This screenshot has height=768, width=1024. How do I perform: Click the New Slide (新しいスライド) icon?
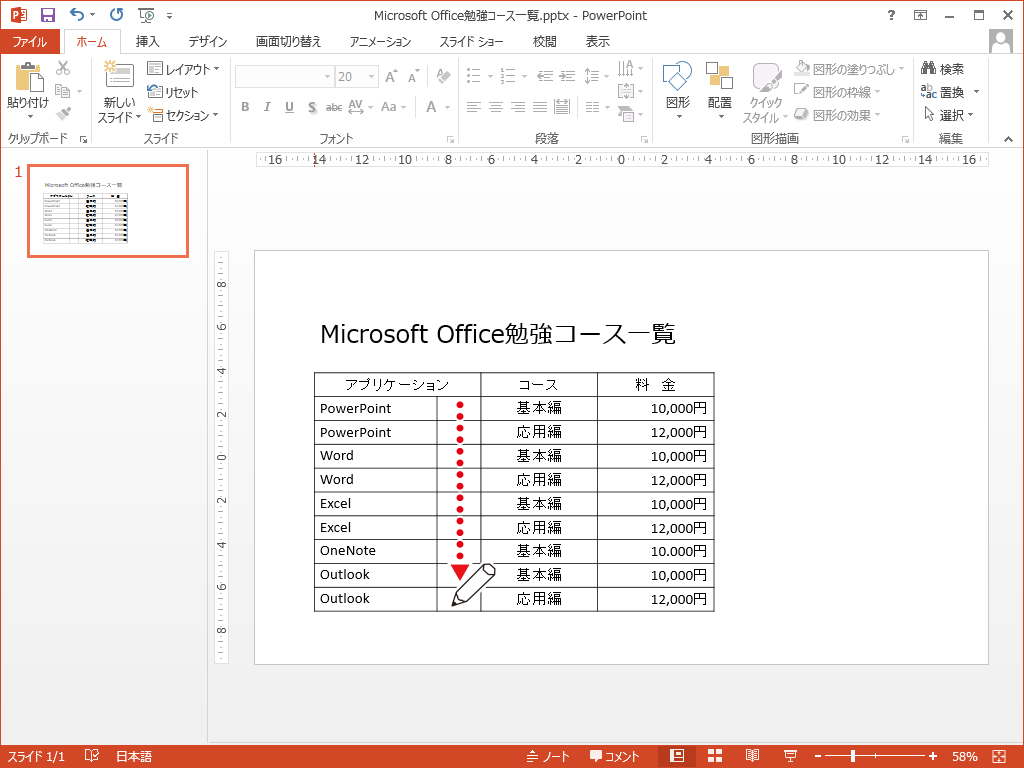pos(119,76)
